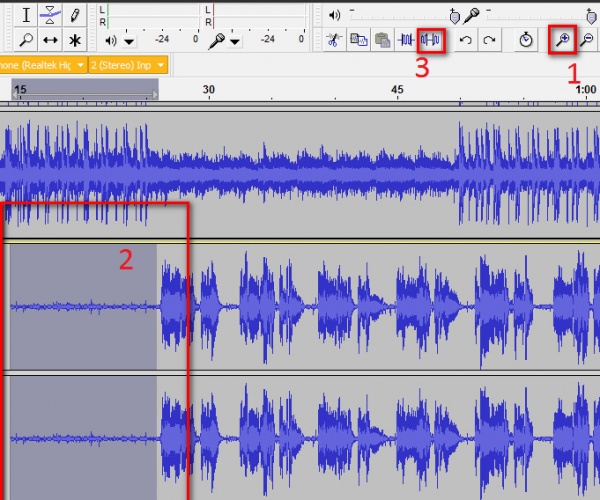
Task: Open the recording meter dropdown arrow
Action: [x=235, y=42]
